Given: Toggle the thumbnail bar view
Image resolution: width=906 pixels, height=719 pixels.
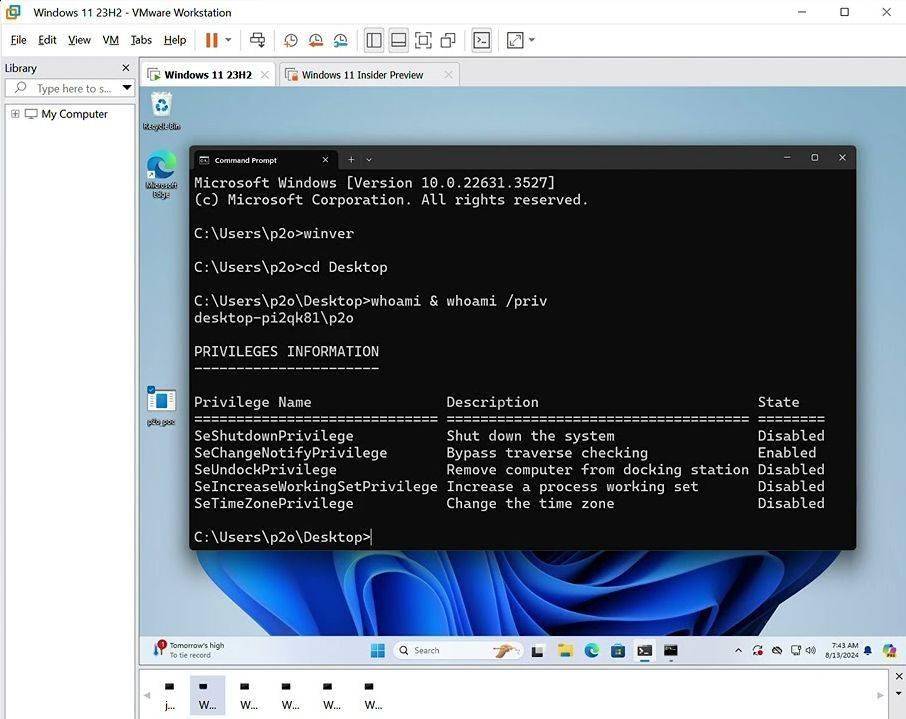Looking at the screenshot, I should pyautogui.click(x=398, y=40).
